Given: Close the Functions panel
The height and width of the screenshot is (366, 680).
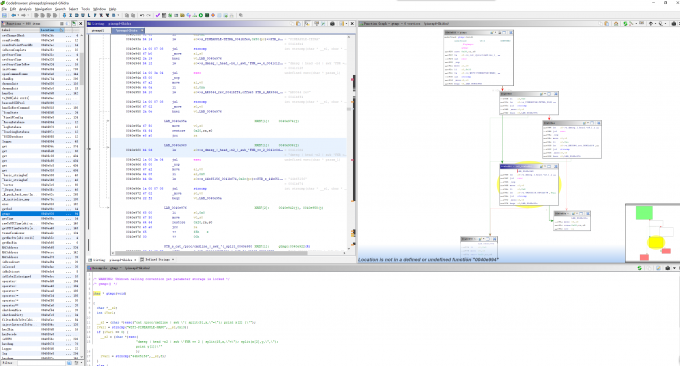Looking at the screenshot, I should [x=81, y=23].
